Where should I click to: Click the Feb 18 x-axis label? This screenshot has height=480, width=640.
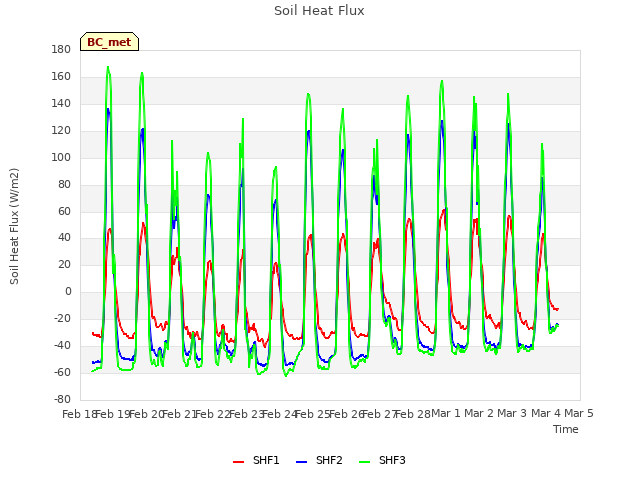tap(79, 414)
